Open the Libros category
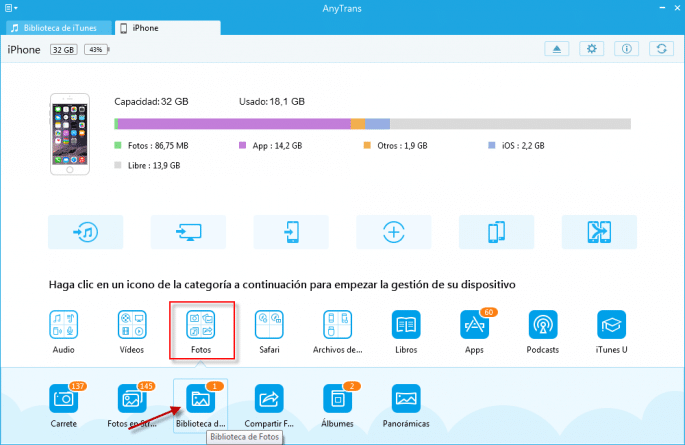This screenshot has height=445, width=685. coord(406,326)
